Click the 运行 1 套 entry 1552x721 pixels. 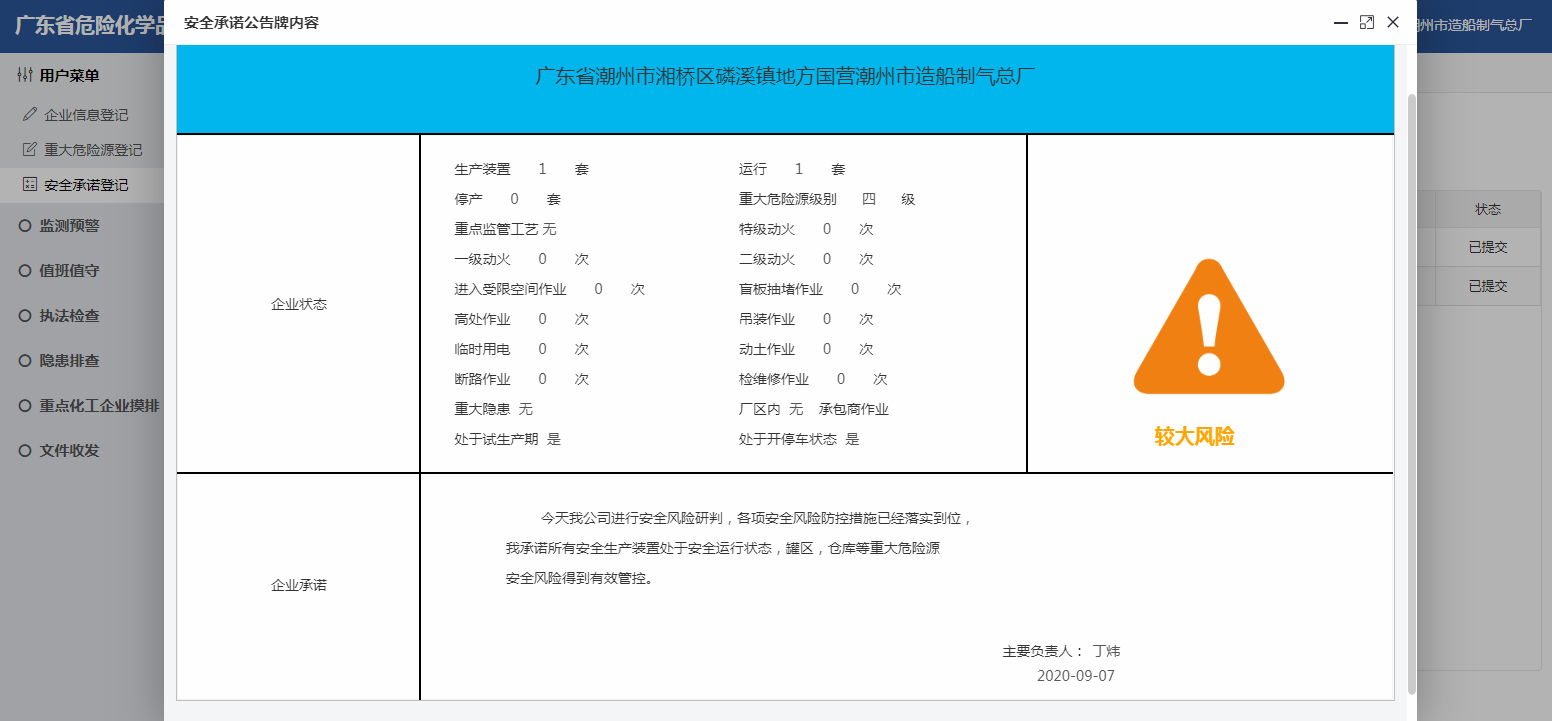click(x=792, y=169)
